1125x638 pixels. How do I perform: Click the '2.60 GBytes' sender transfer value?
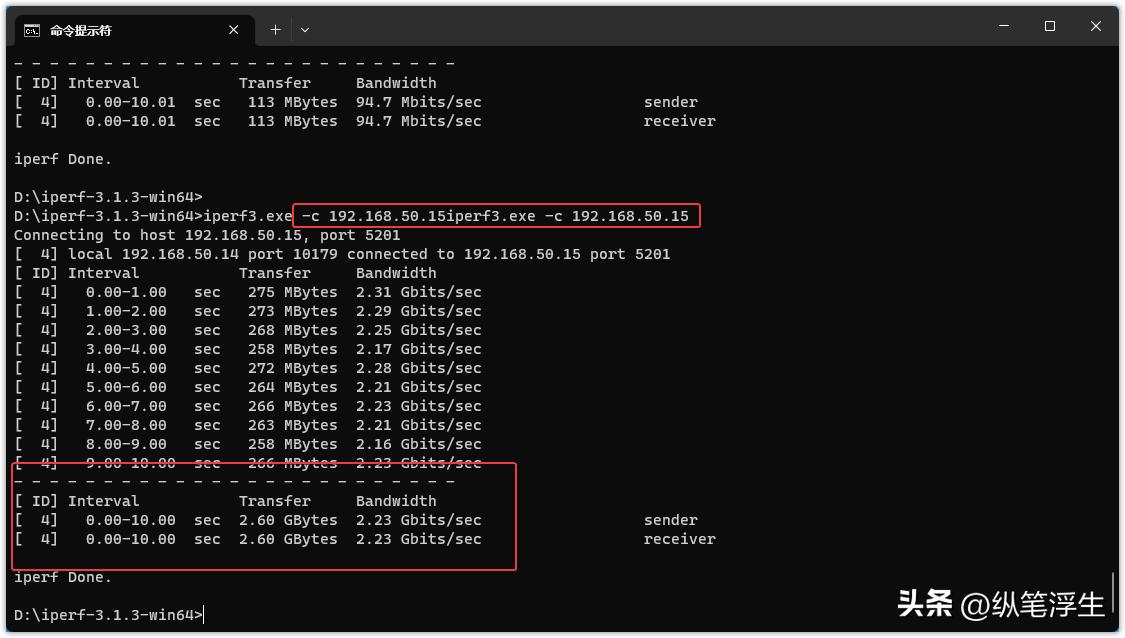click(x=288, y=520)
